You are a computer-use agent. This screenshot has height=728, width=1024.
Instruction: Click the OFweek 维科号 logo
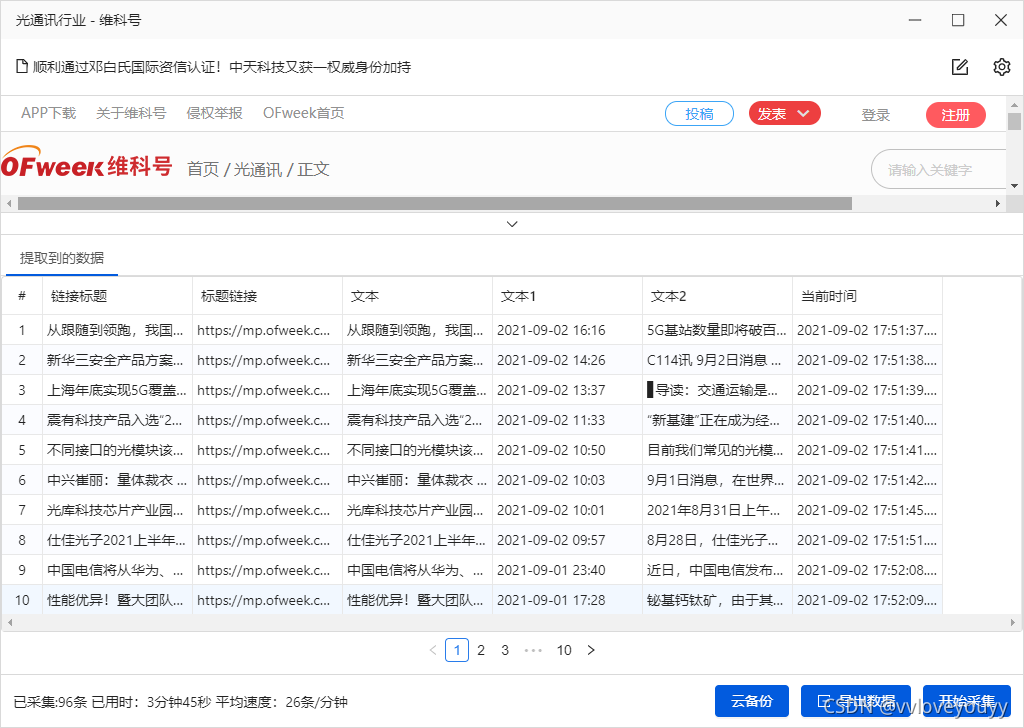point(86,163)
